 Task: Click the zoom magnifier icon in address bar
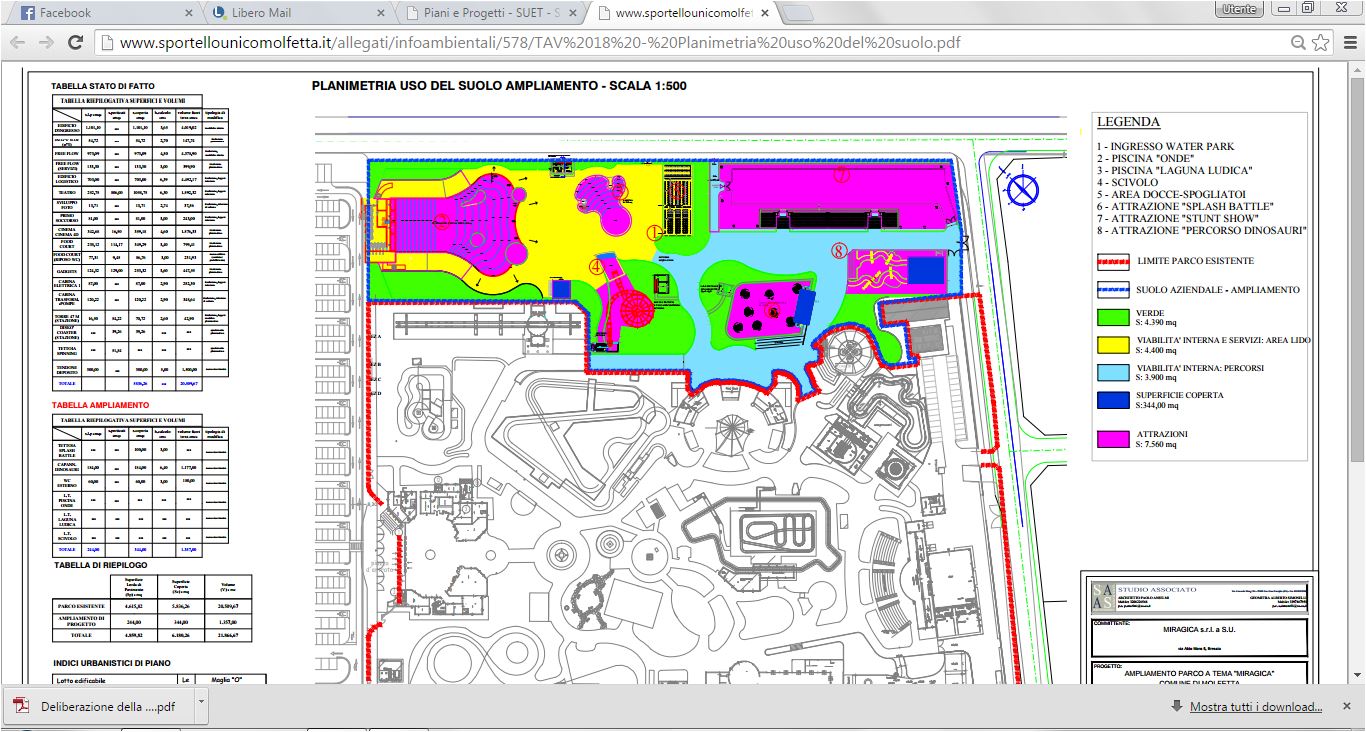click(1298, 43)
